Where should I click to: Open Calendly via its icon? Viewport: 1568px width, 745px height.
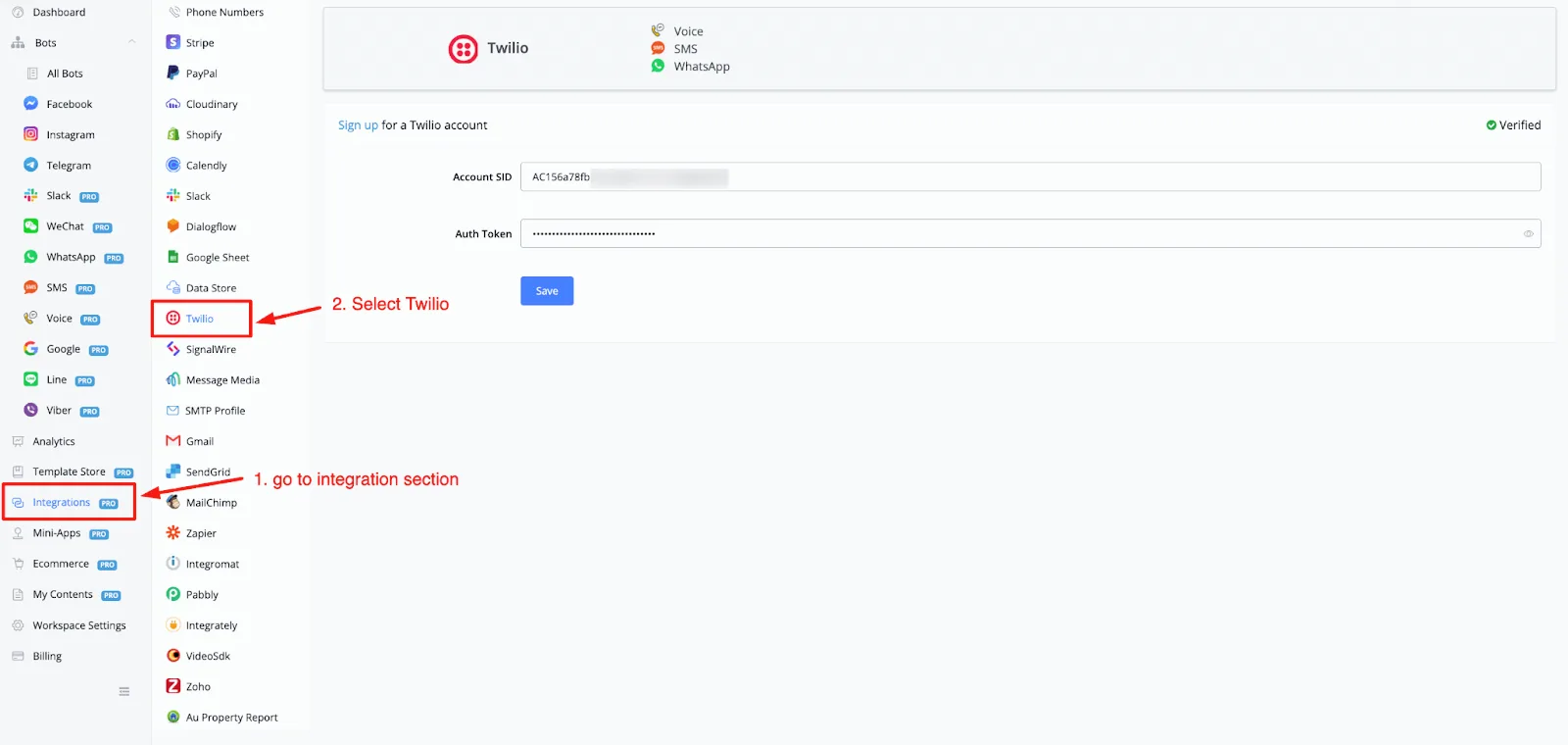pos(173,165)
